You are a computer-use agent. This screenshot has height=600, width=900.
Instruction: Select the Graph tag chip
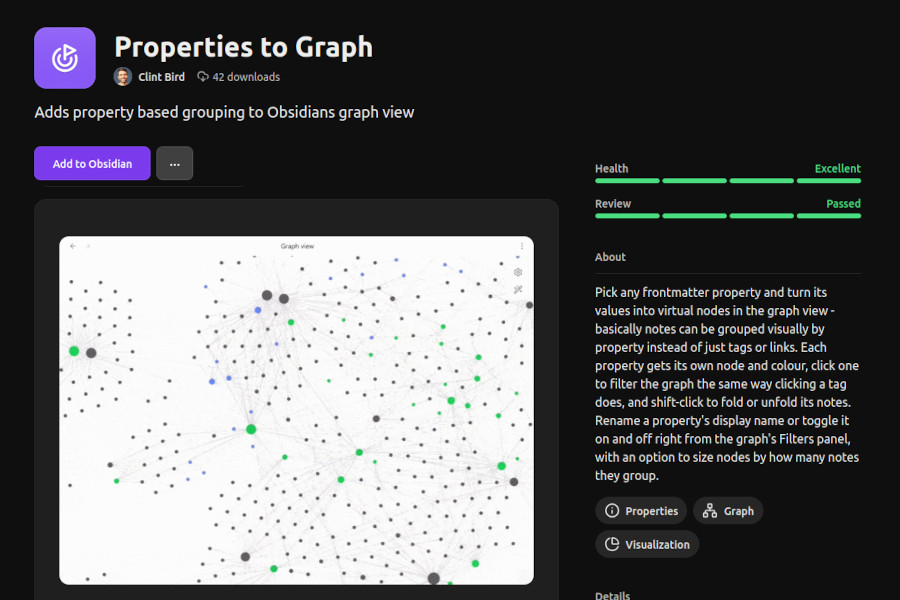pos(728,511)
